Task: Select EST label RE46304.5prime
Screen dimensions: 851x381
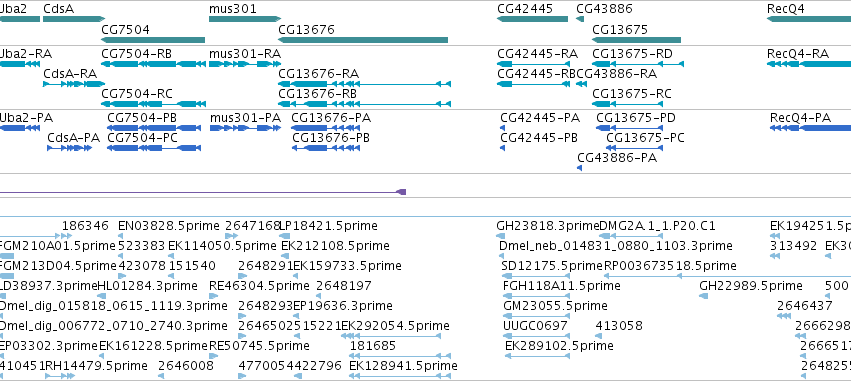Action: [259, 285]
